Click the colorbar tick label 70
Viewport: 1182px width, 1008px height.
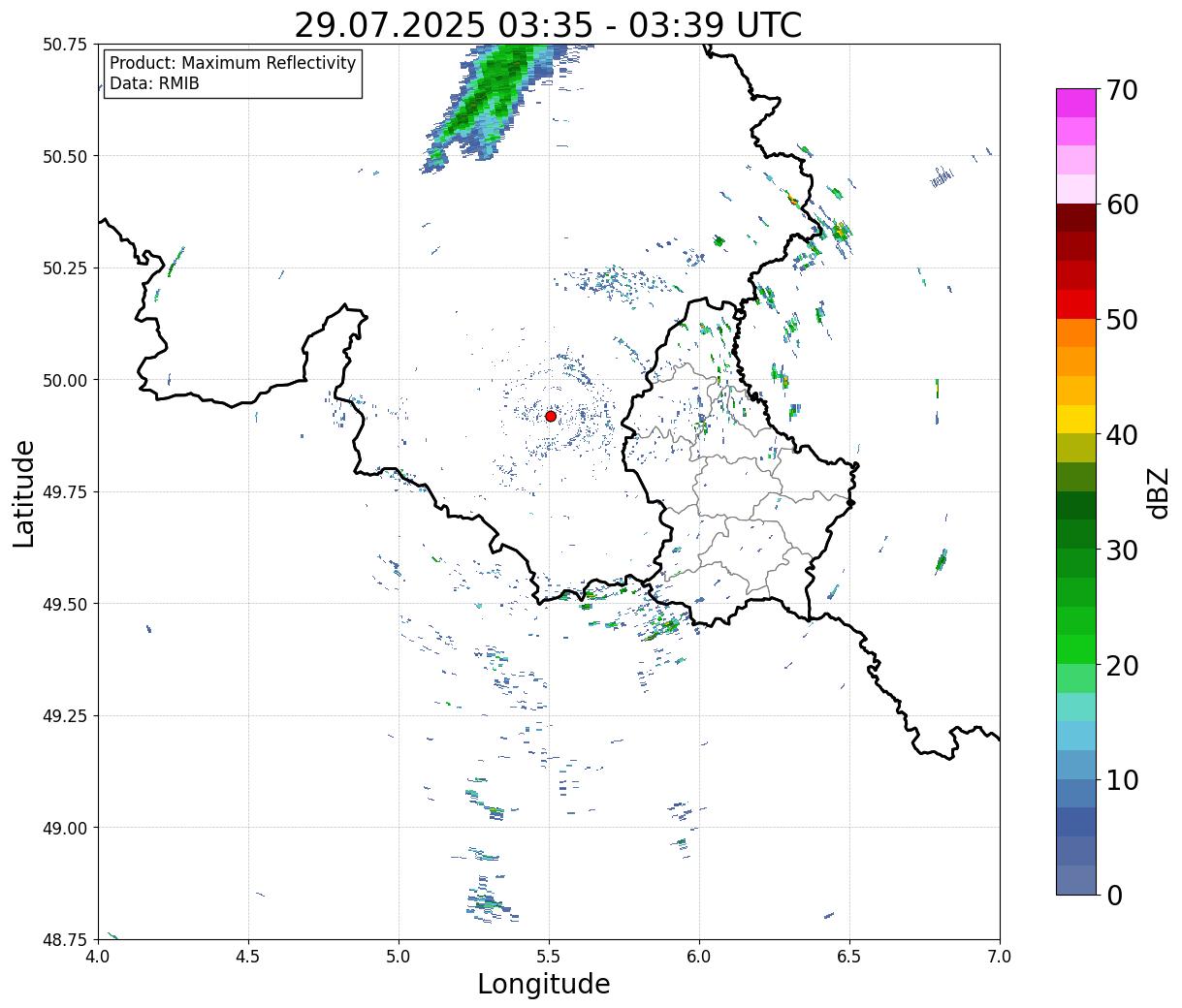click(x=1121, y=90)
